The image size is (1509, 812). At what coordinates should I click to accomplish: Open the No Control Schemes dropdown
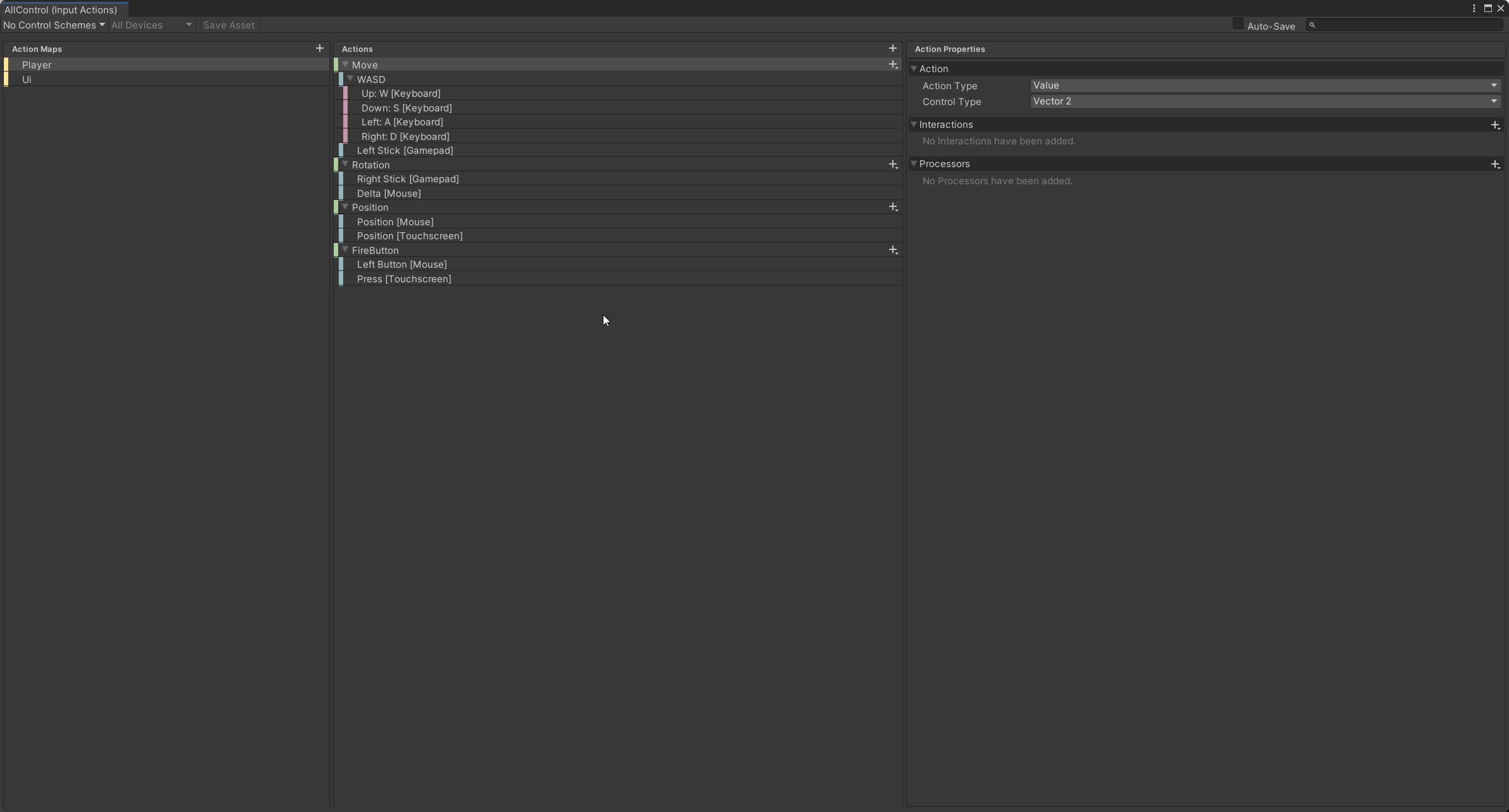(x=54, y=25)
